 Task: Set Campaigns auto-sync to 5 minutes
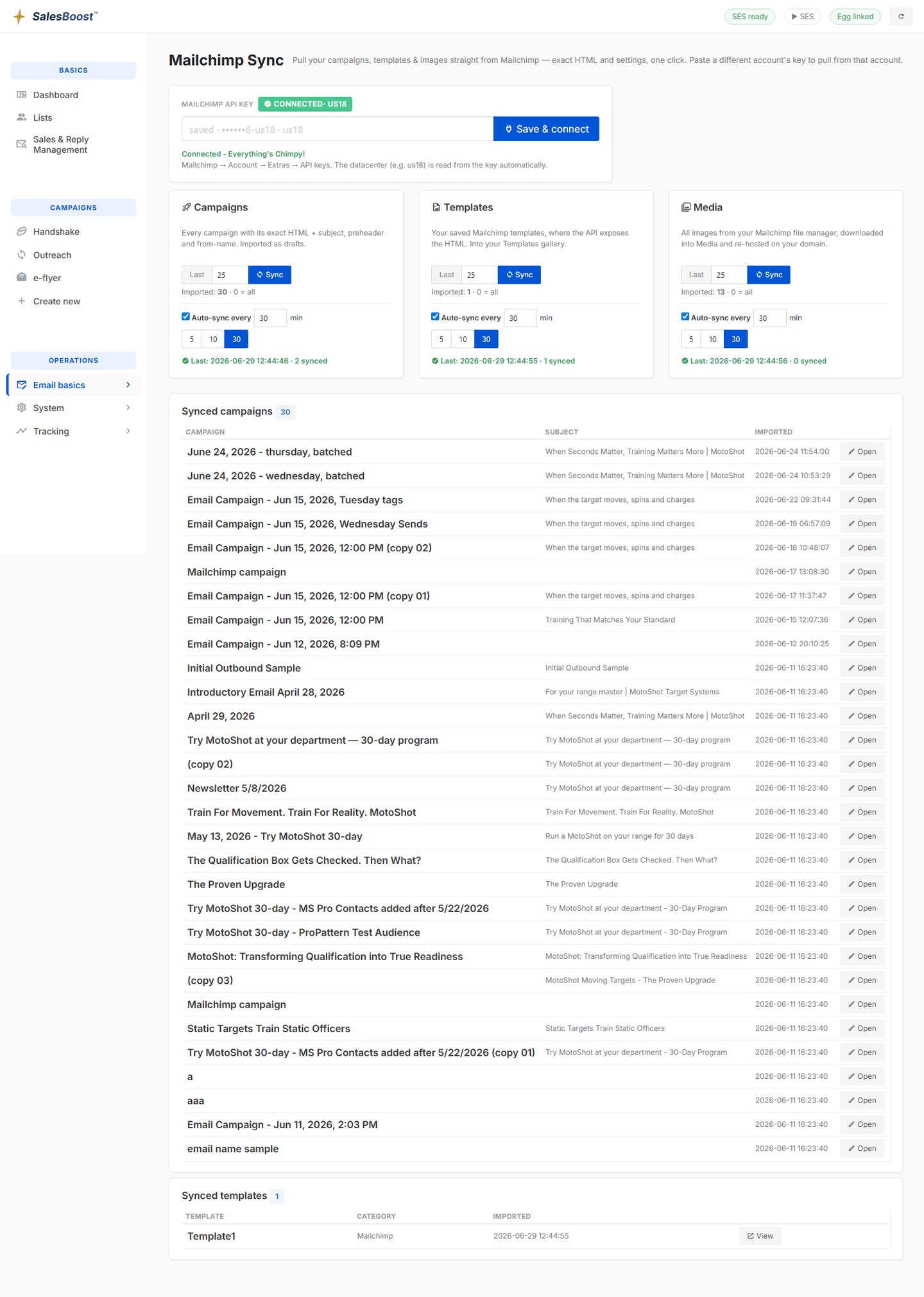click(191, 339)
